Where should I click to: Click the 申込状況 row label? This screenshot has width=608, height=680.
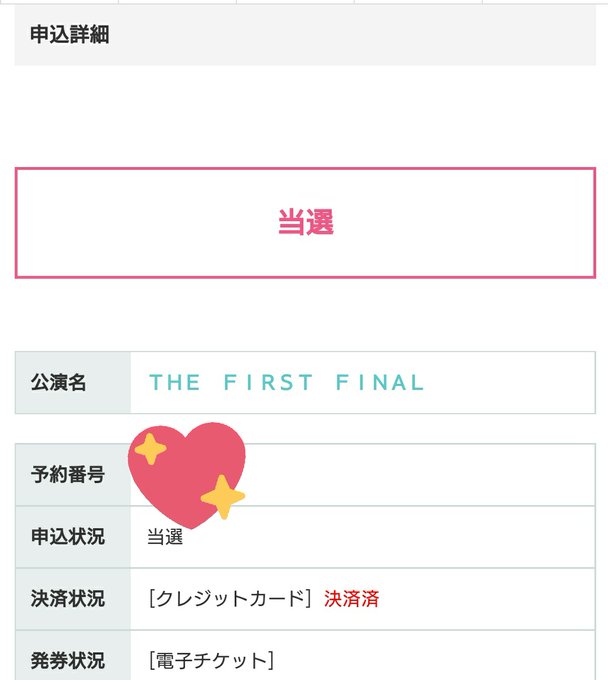click(68, 536)
